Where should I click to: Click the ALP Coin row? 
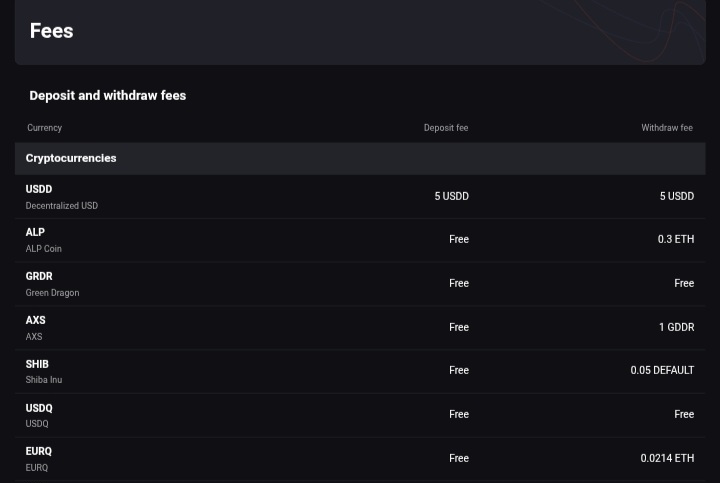coord(360,240)
